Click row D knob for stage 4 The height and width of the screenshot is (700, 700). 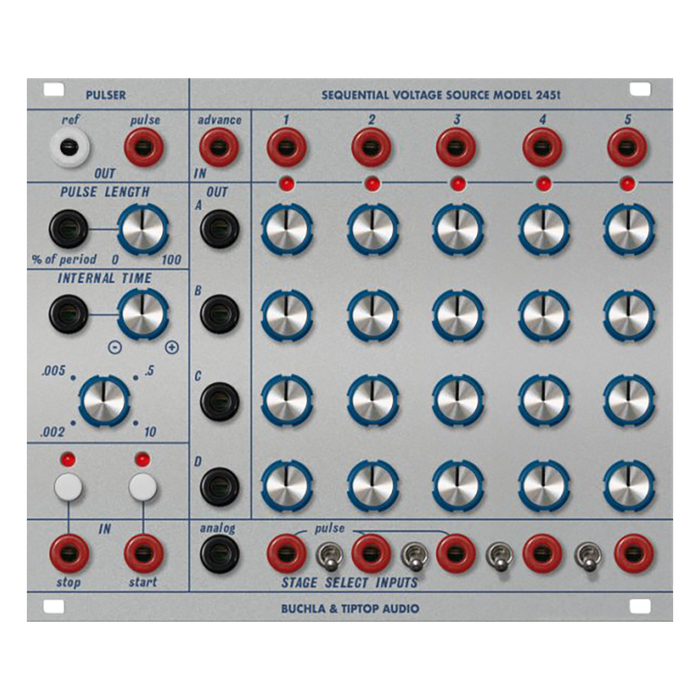(x=544, y=486)
